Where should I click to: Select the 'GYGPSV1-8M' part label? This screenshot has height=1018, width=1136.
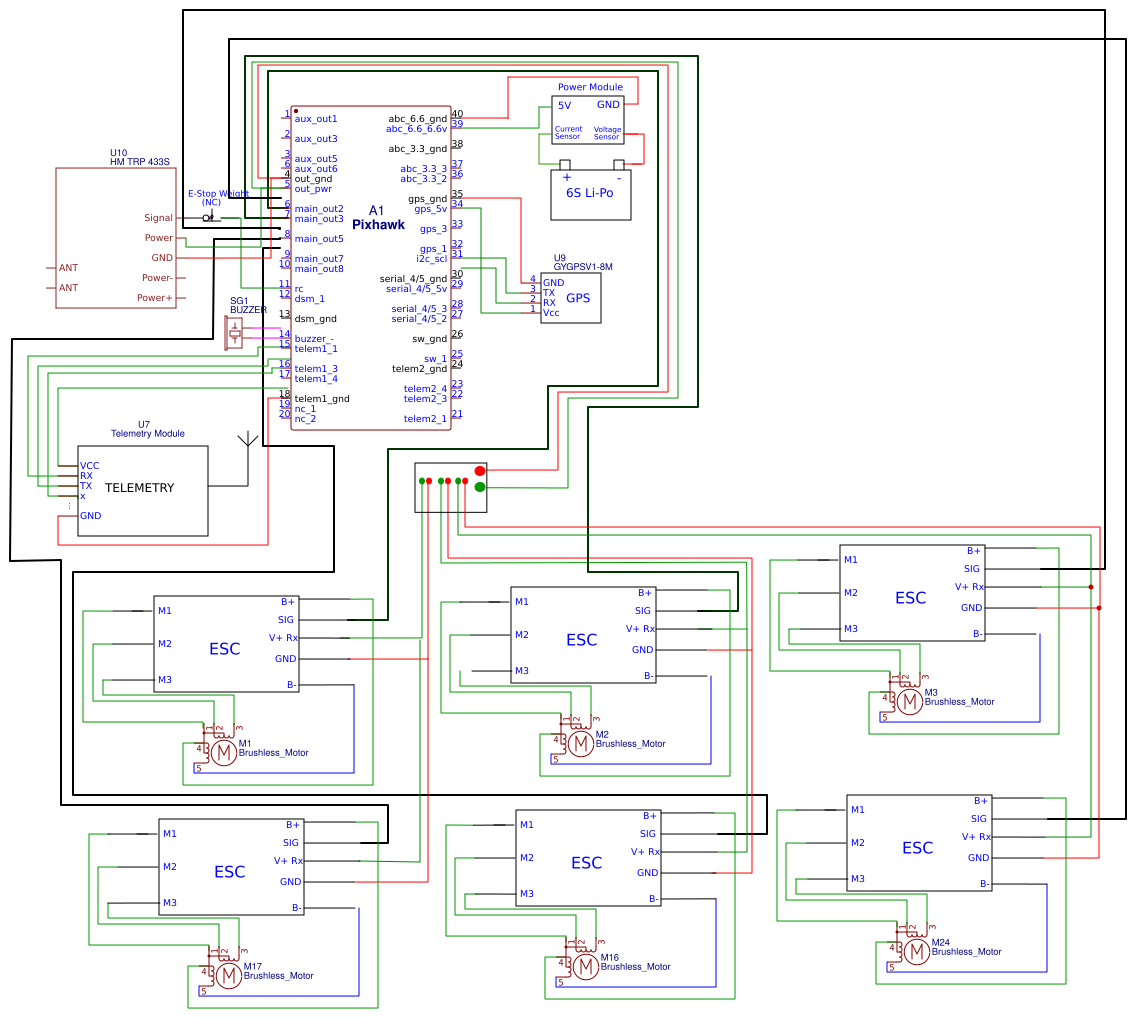pyautogui.click(x=583, y=267)
